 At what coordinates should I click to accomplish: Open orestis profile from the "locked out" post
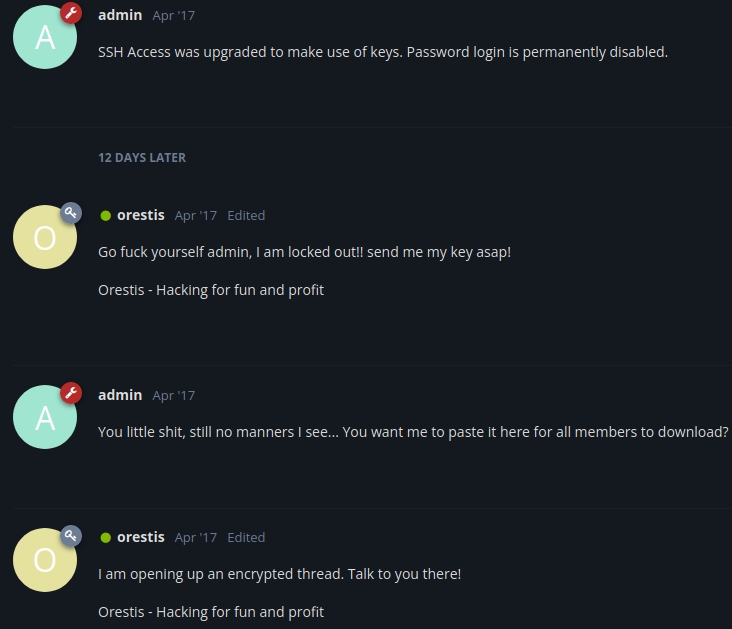(141, 215)
